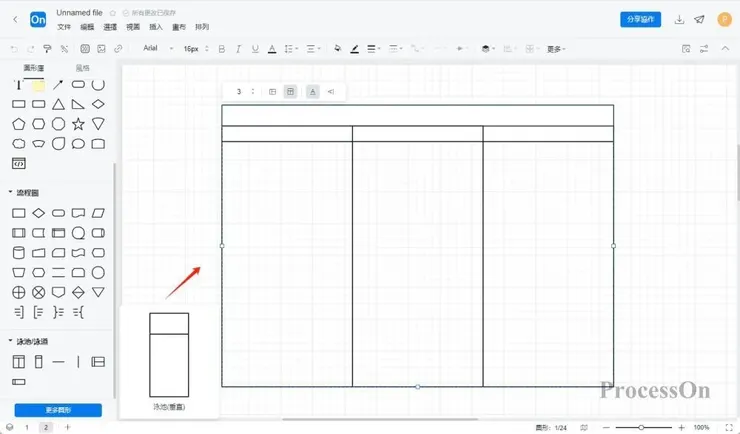Image resolution: width=740 pixels, height=434 pixels.
Task: Select the flowchart database cylinder shape
Action: [x=18, y=253]
